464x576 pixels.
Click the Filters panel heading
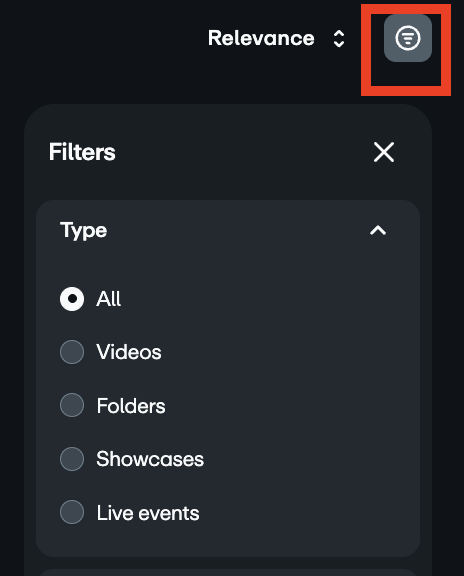(x=82, y=152)
